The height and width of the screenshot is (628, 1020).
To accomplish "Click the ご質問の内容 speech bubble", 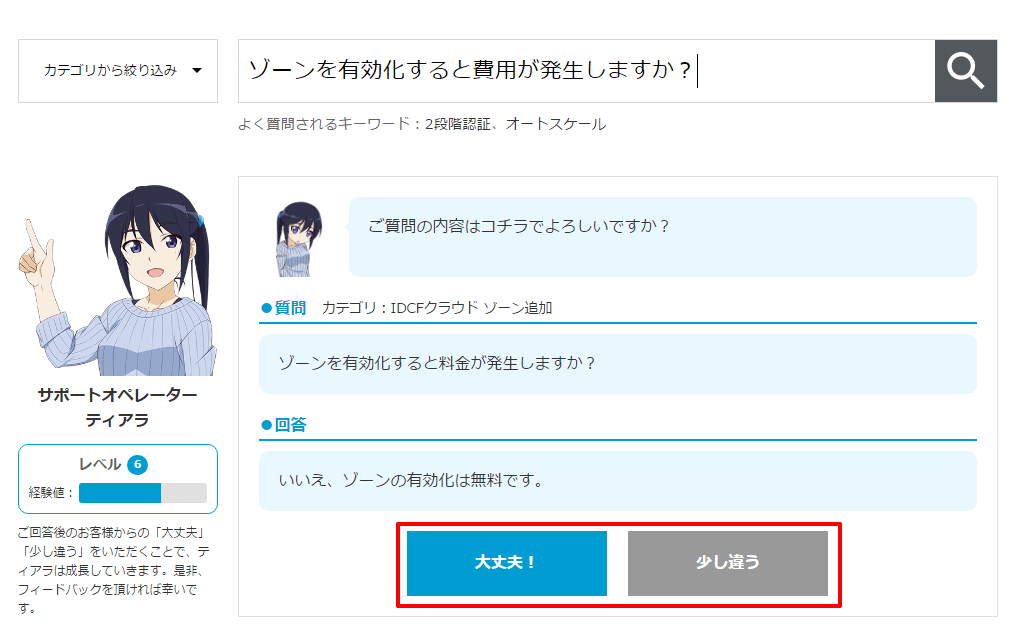I will [662, 236].
